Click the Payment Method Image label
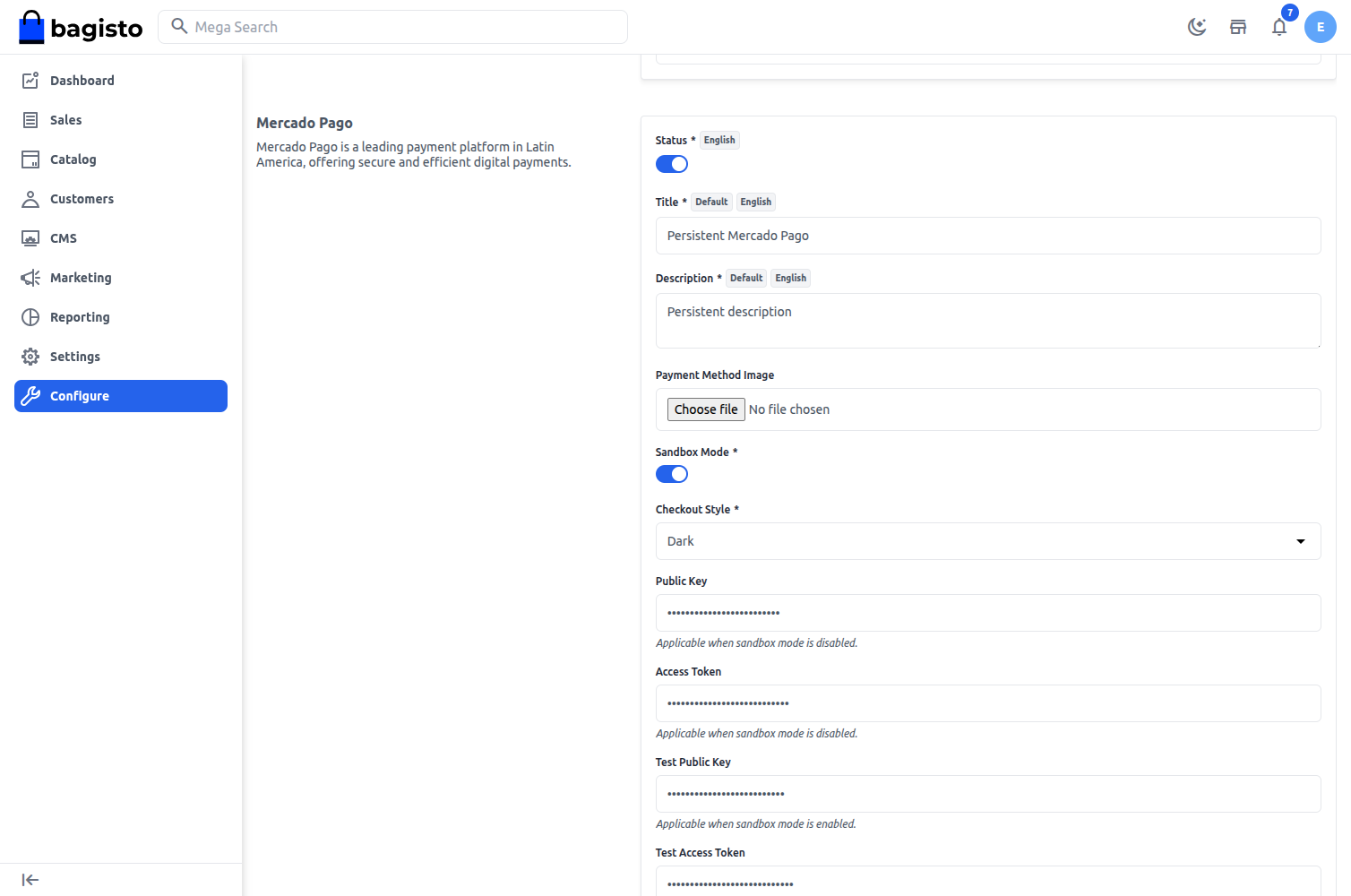Screen dimensions: 1351x896 715,375
